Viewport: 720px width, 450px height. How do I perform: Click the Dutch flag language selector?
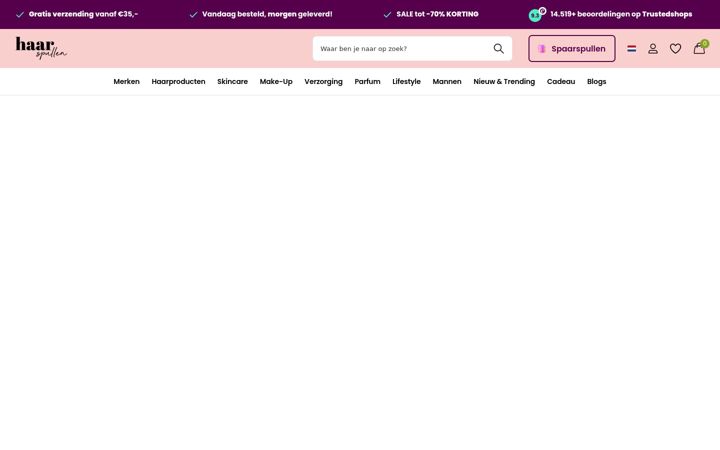click(x=632, y=49)
